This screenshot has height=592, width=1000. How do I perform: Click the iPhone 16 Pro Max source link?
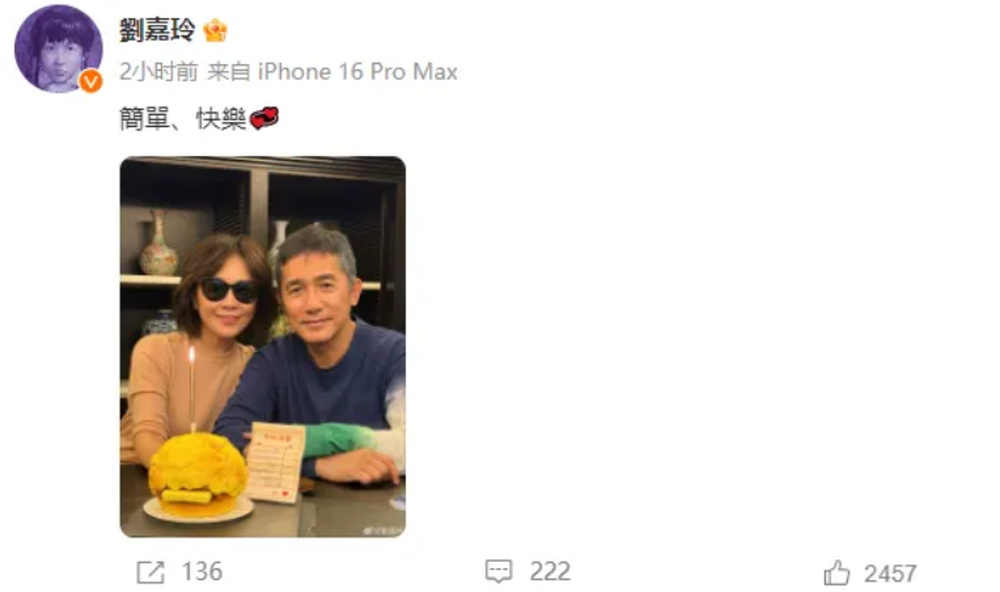[357, 71]
